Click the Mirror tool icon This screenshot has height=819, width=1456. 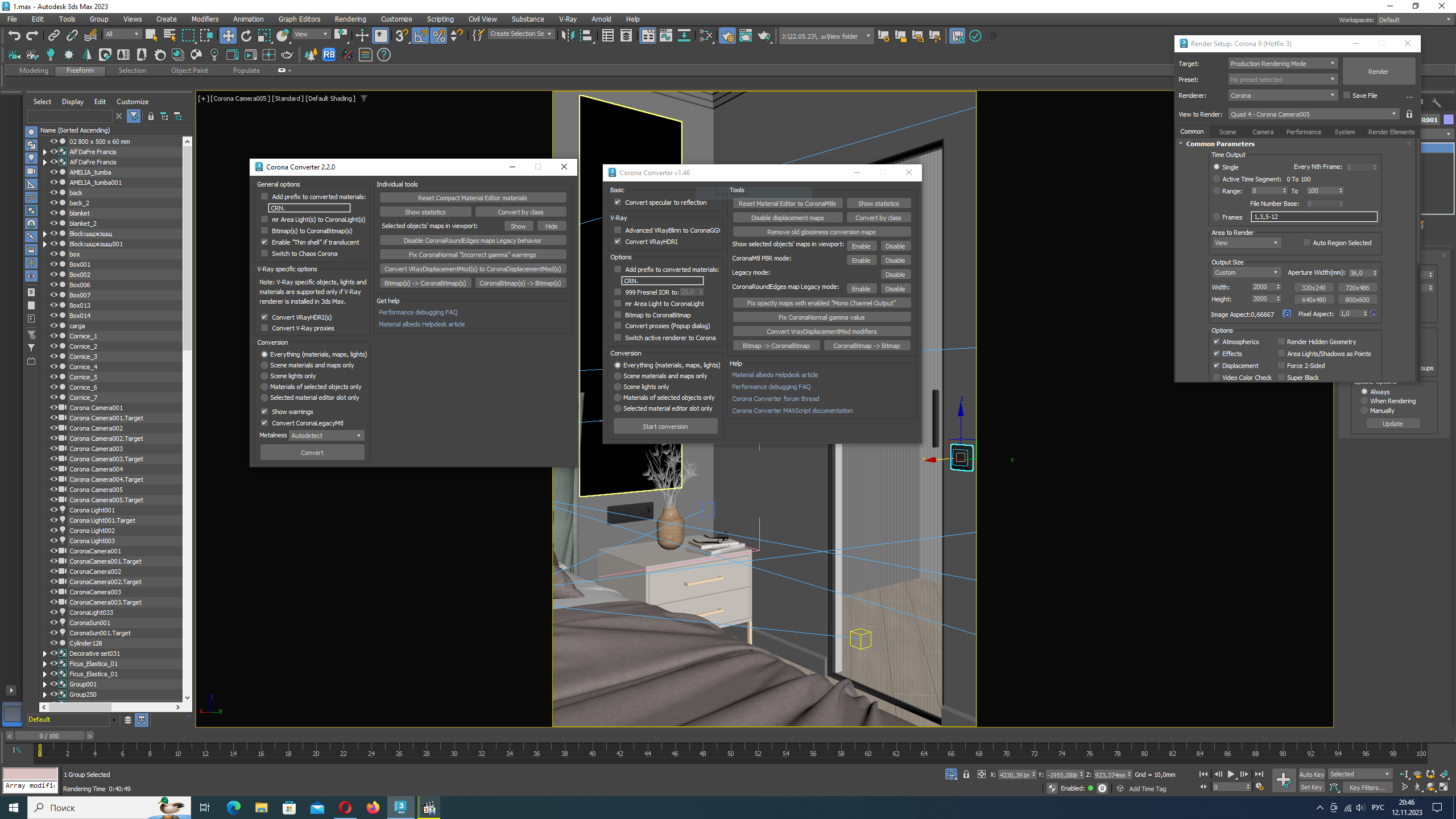click(568, 36)
